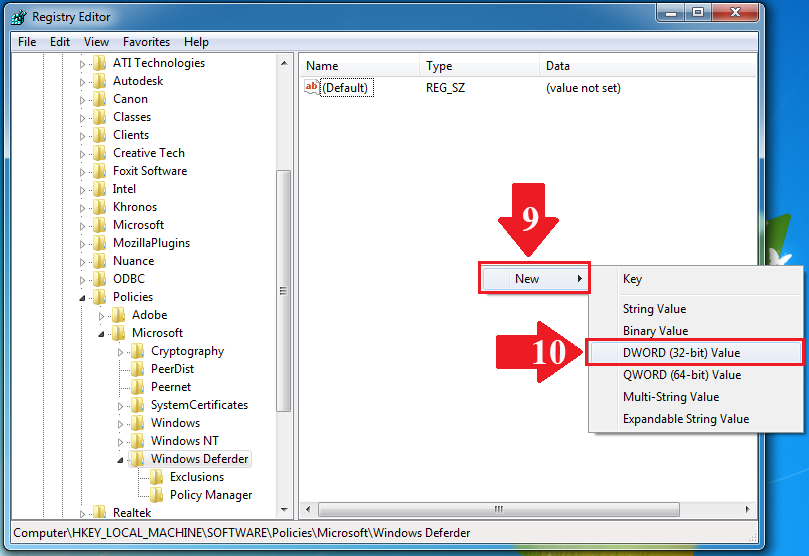Image resolution: width=809 pixels, height=556 pixels.
Task: Click the REG_SZ type cell
Action: (445, 88)
